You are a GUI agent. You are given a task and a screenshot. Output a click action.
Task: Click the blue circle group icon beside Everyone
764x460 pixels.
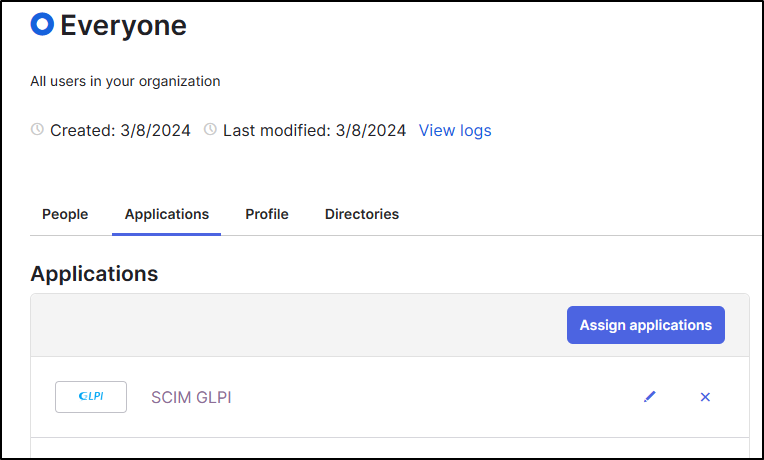click(x=42, y=25)
